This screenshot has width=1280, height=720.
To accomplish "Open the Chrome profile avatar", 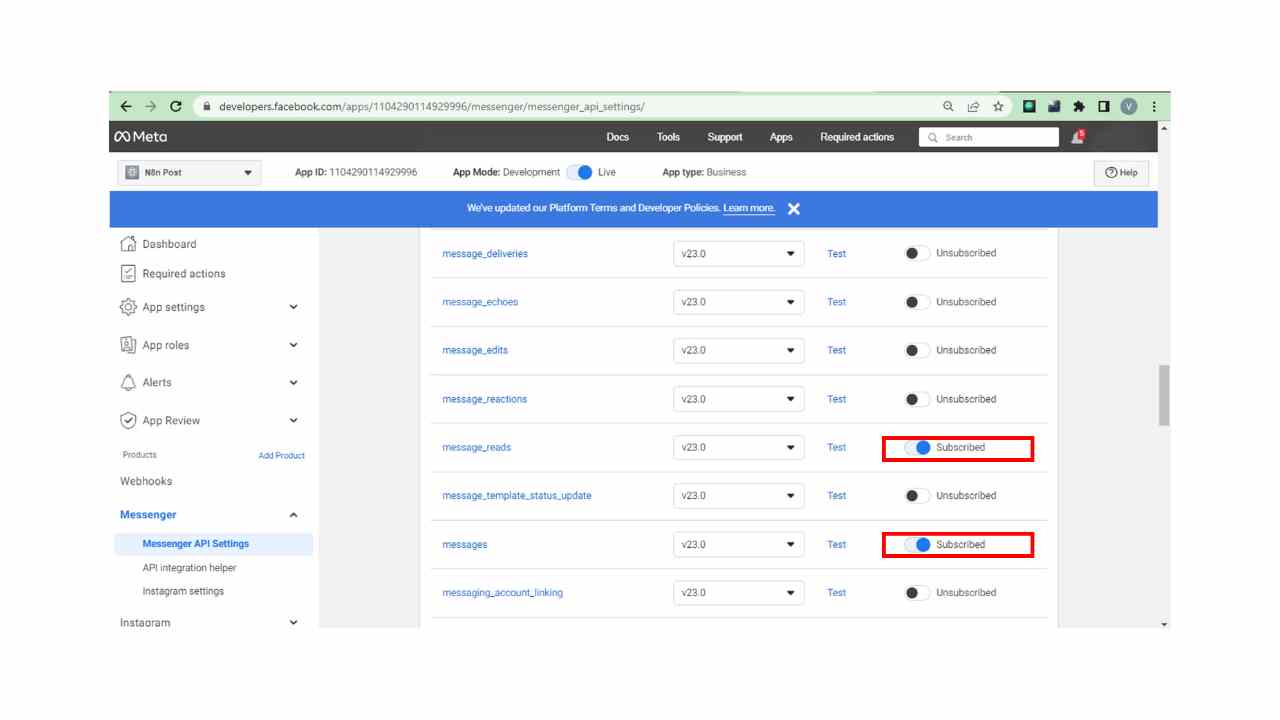I will pyautogui.click(x=1129, y=106).
